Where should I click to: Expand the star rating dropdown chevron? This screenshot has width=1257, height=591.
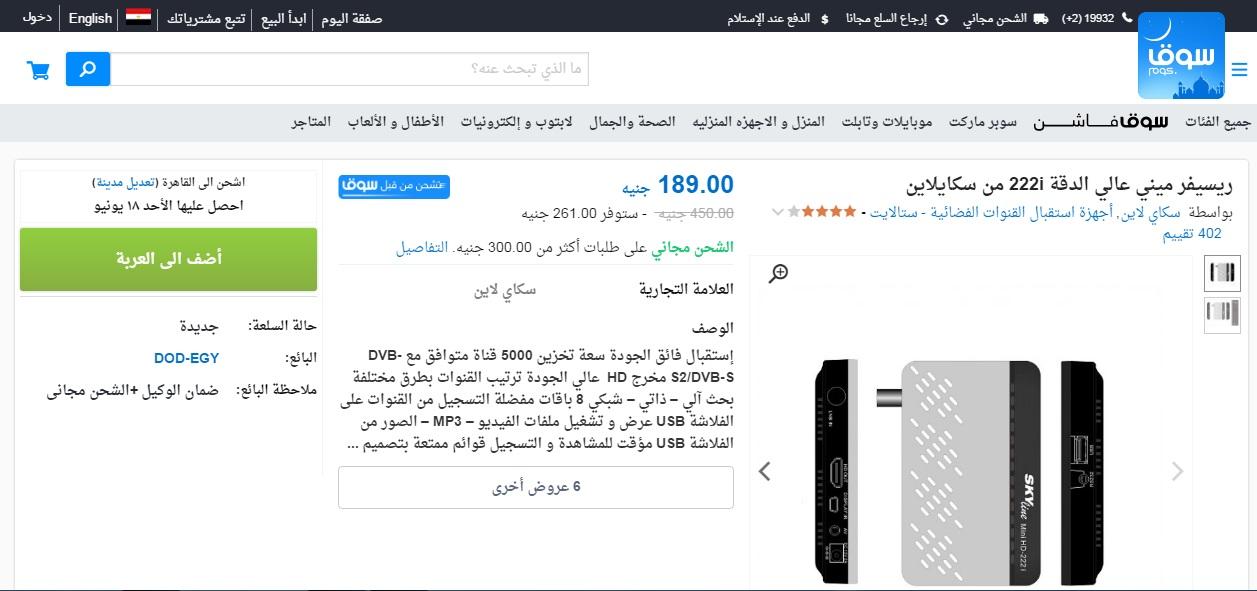pos(778,213)
